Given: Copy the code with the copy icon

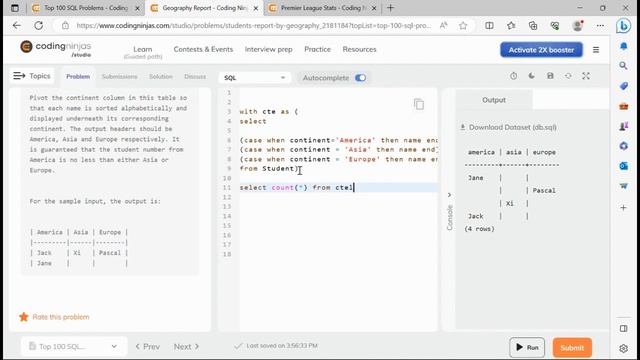Looking at the screenshot, I should 419,104.
